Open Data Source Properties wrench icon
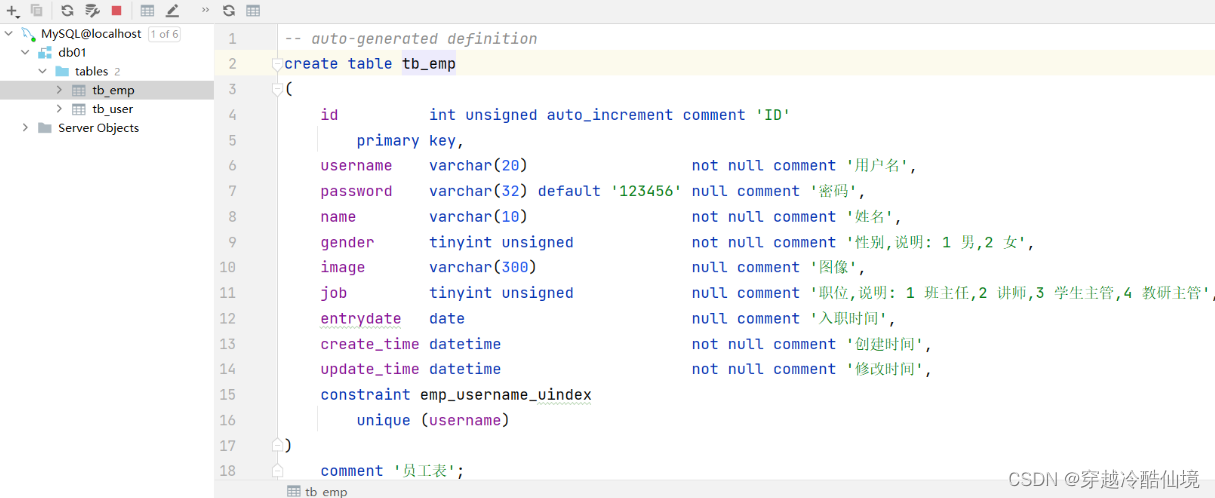 pos(92,11)
